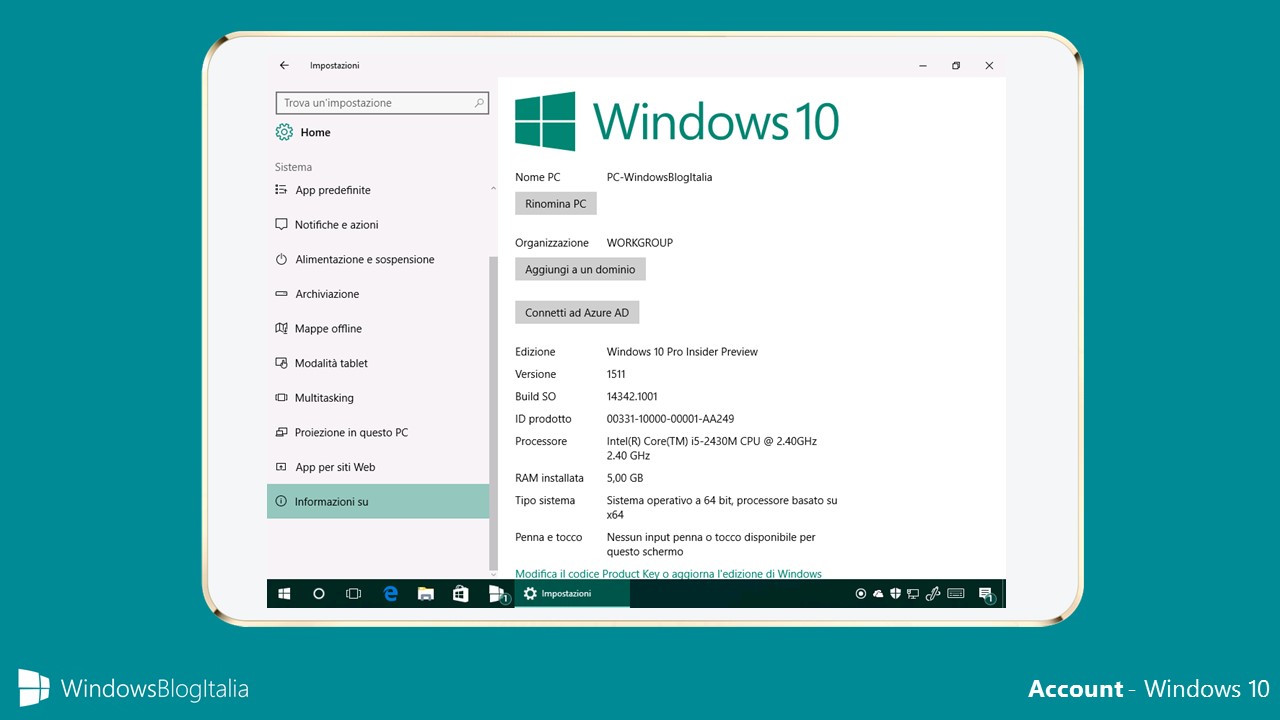This screenshot has height=720, width=1280.
Task: Click the Informazioni su info icon
Action: [281, 501]
